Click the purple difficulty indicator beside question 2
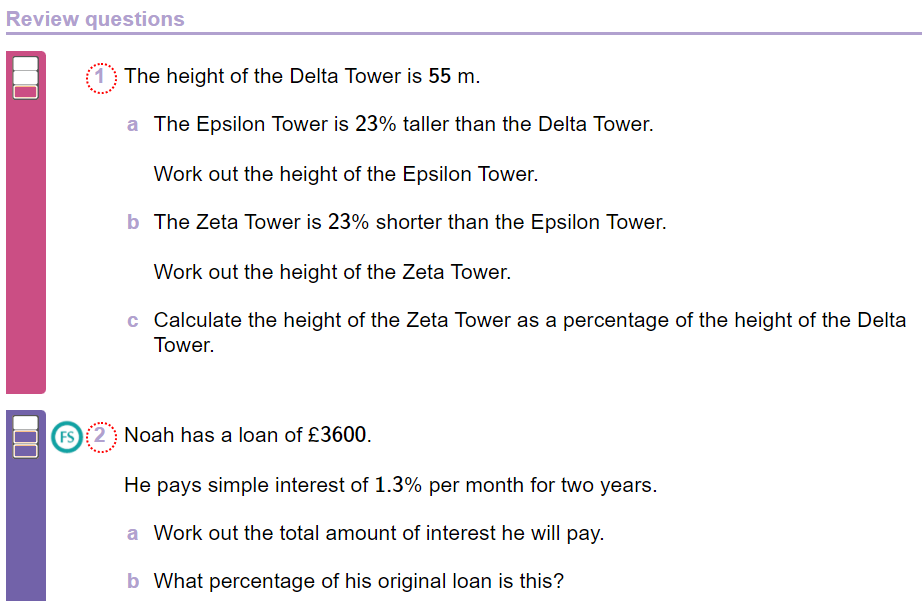 pos(25,437)
